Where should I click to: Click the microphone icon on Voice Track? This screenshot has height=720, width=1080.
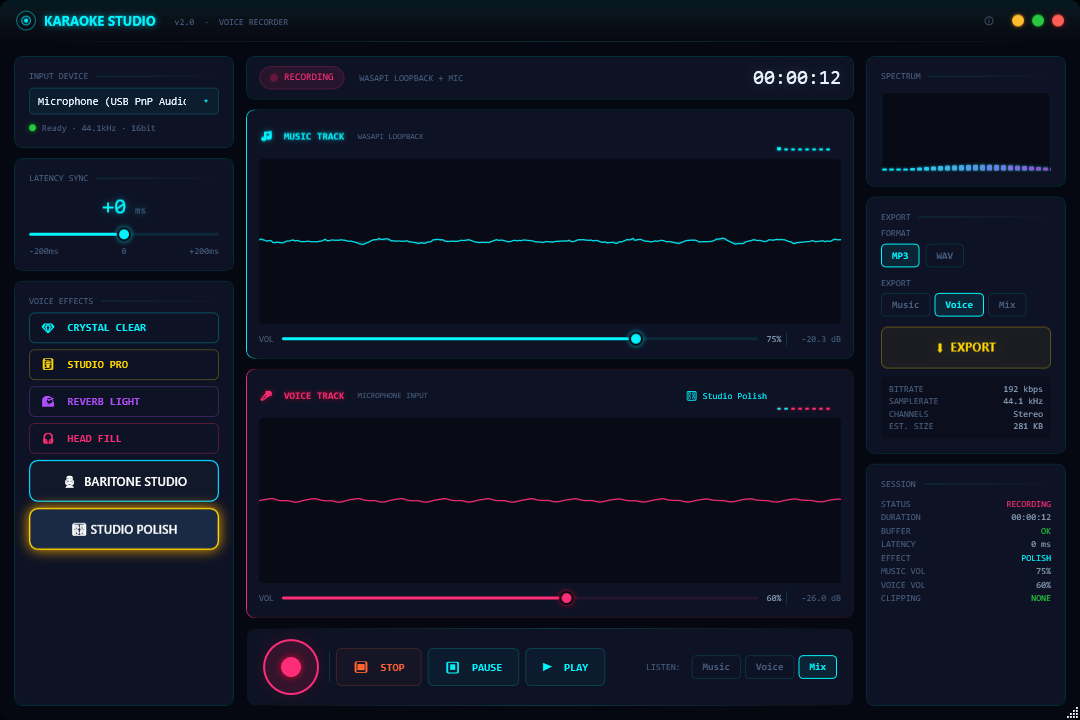click(267, 395)
